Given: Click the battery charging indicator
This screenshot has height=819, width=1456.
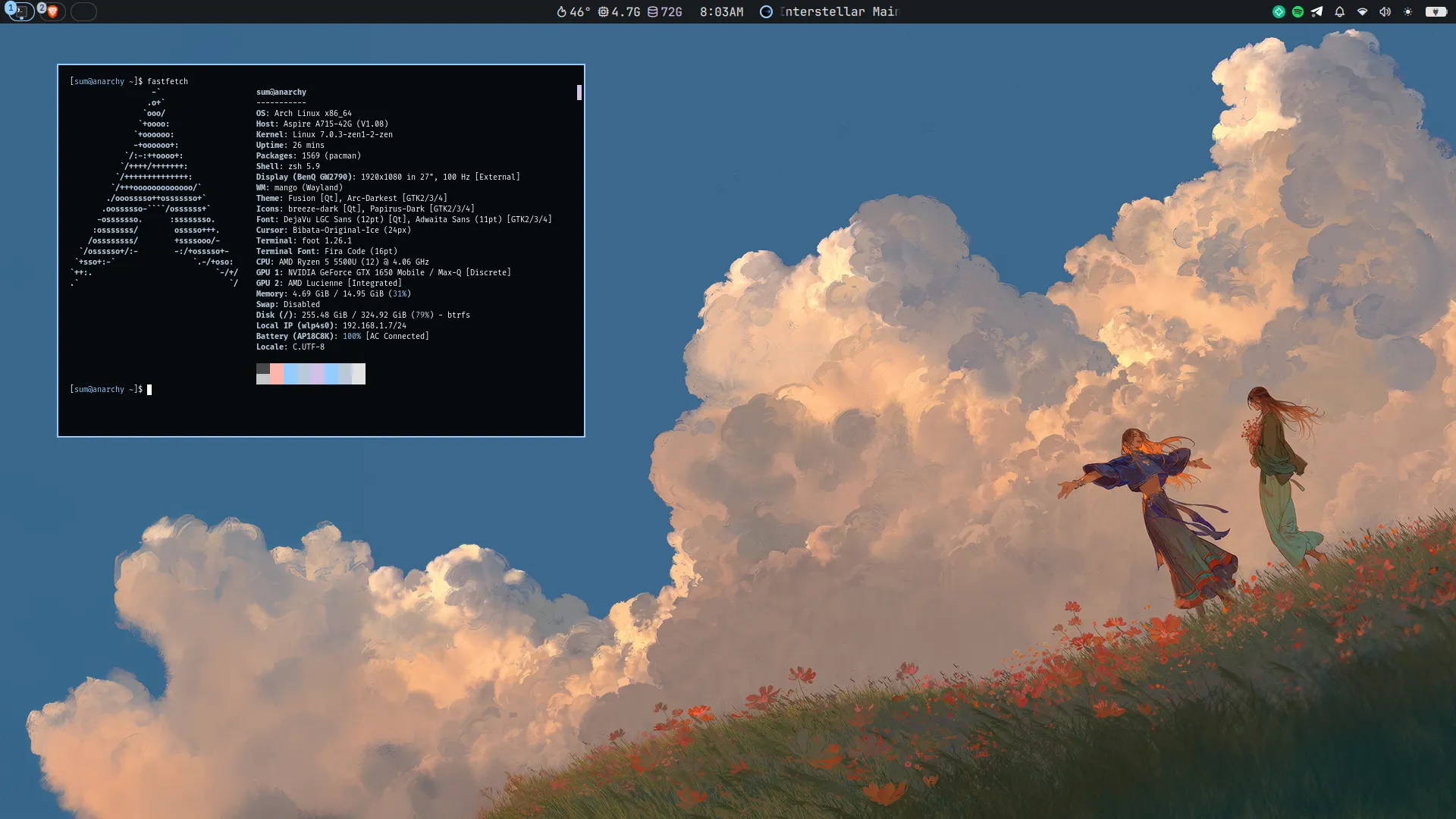Looking at the screenshot, I should tap(1436, 11).
